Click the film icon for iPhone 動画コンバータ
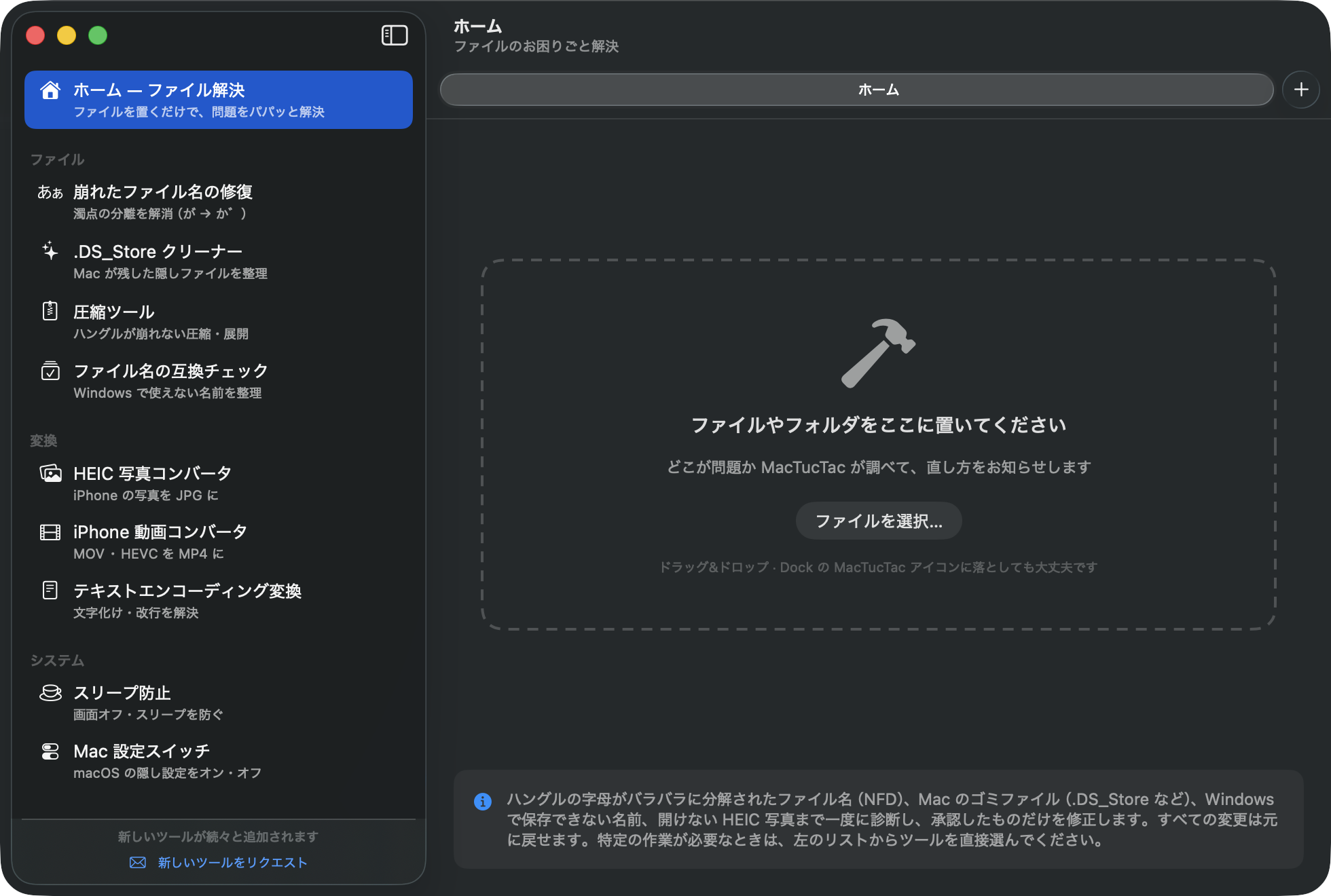The width and height of the screenshot is (1331, 896). (50, 532)
